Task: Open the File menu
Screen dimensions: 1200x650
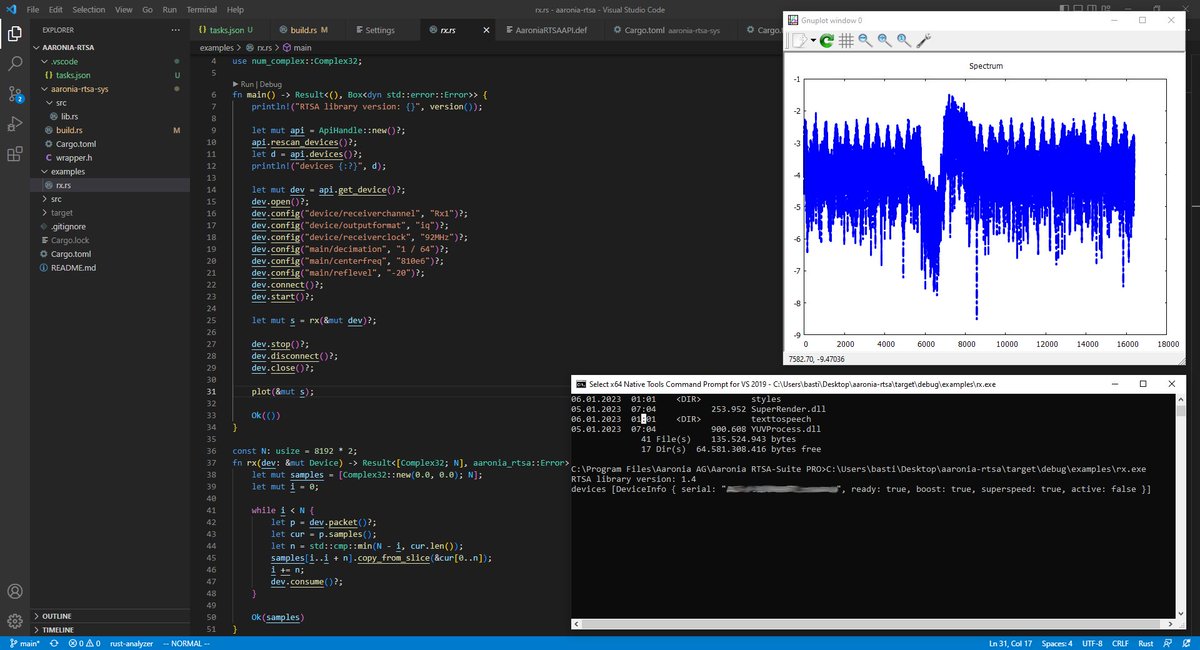Action: point(33,9)
